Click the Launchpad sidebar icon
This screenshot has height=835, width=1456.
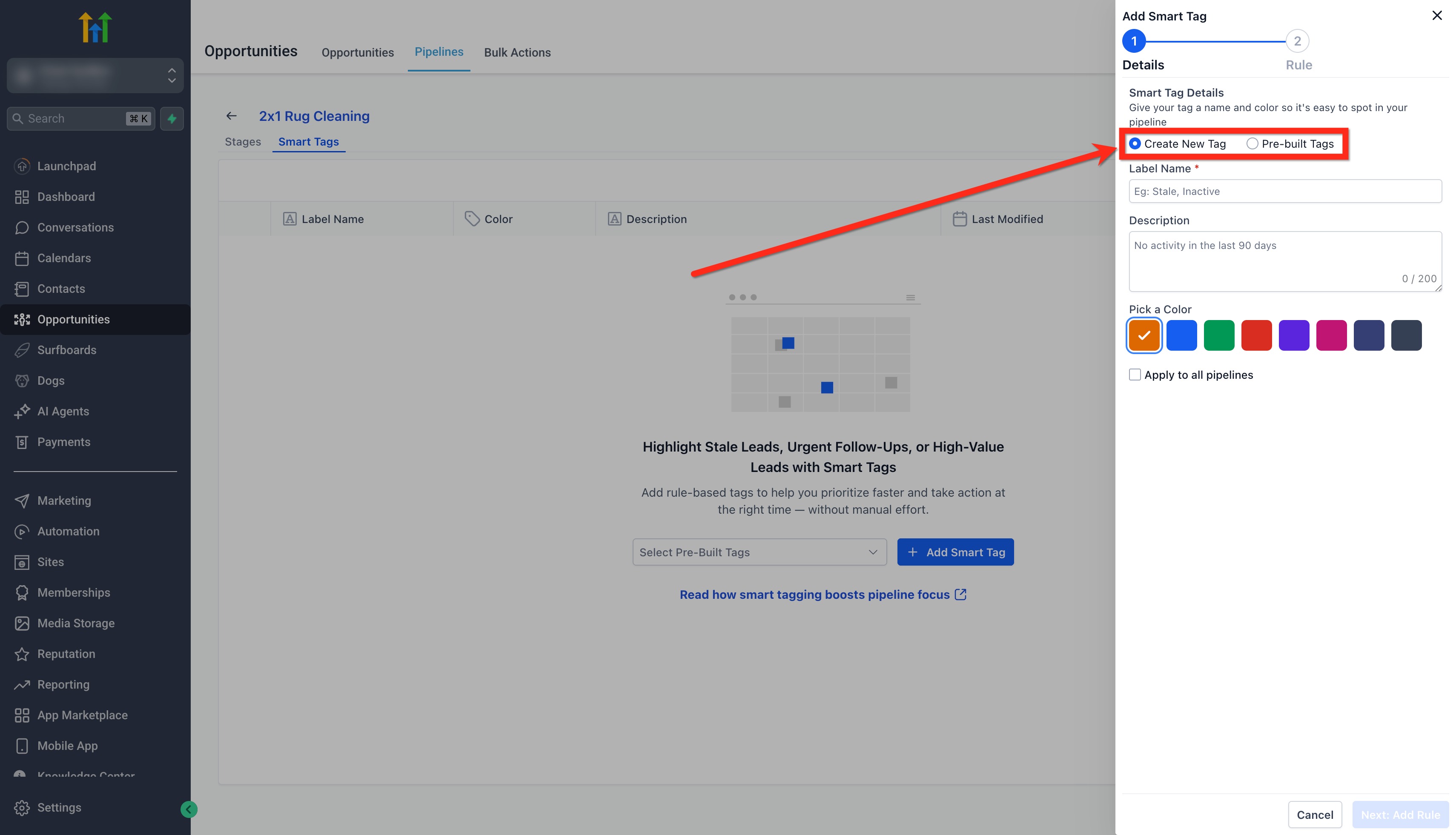22,166
